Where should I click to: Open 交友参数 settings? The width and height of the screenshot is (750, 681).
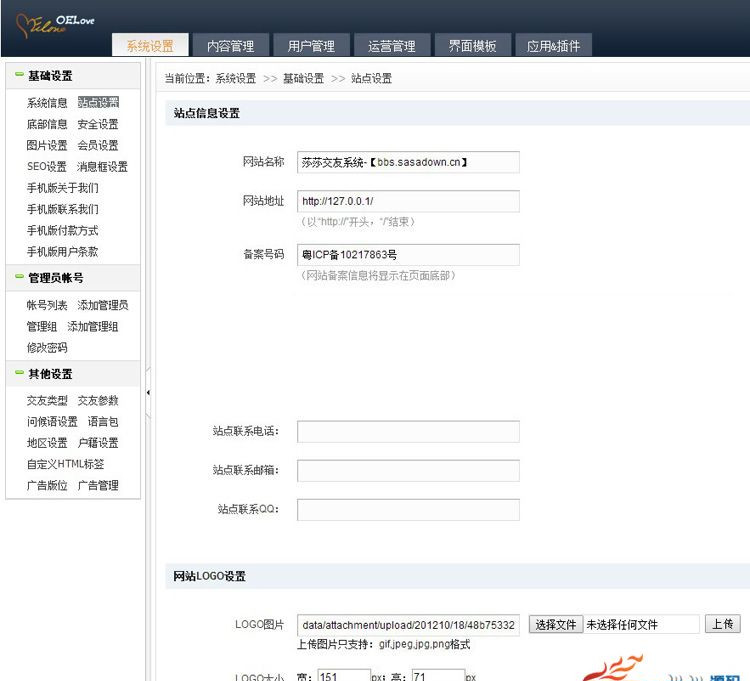point(98,401)
